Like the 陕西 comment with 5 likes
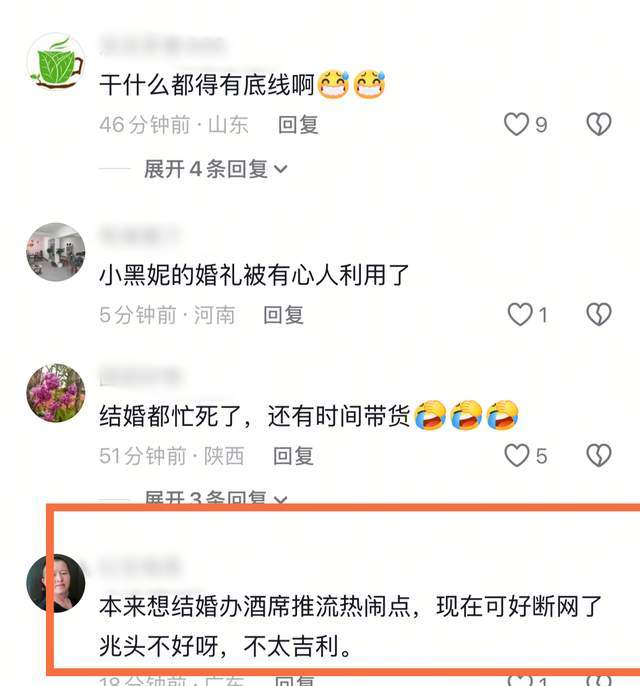 [x=517, y=455]
